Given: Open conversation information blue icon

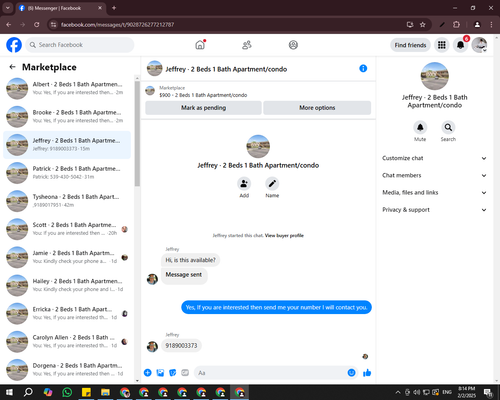Looking at the screenshot, I should [363, 68].
